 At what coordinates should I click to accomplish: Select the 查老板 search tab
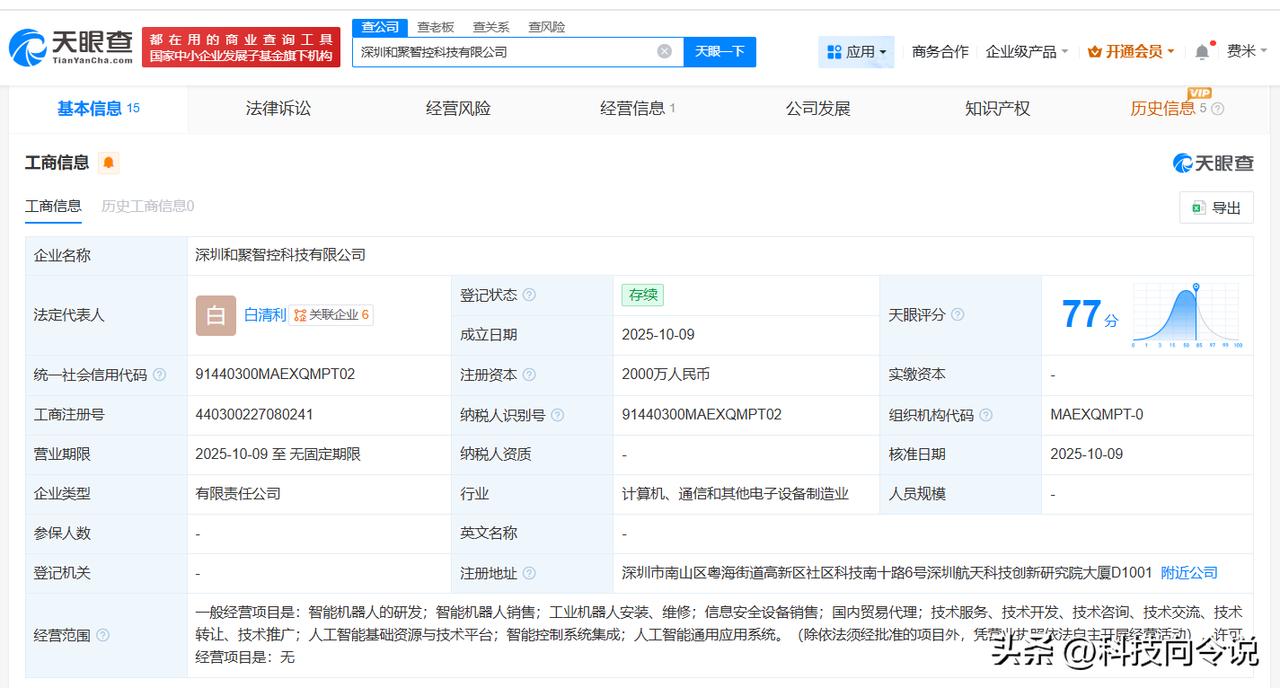pos(435,27)
